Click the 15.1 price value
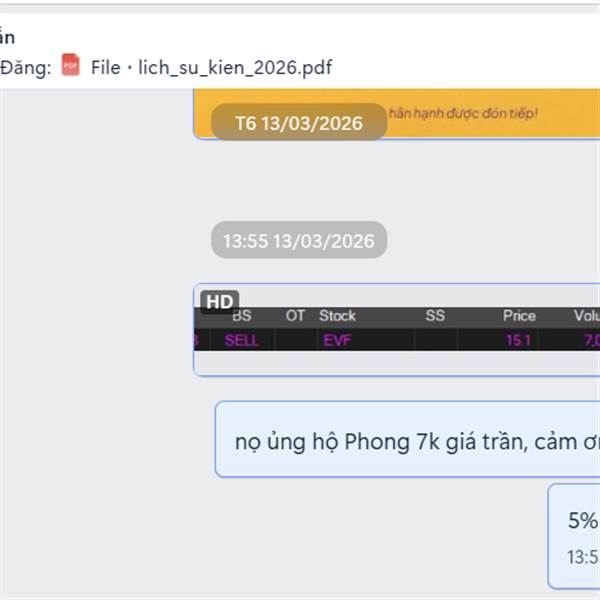 [518, 340]
